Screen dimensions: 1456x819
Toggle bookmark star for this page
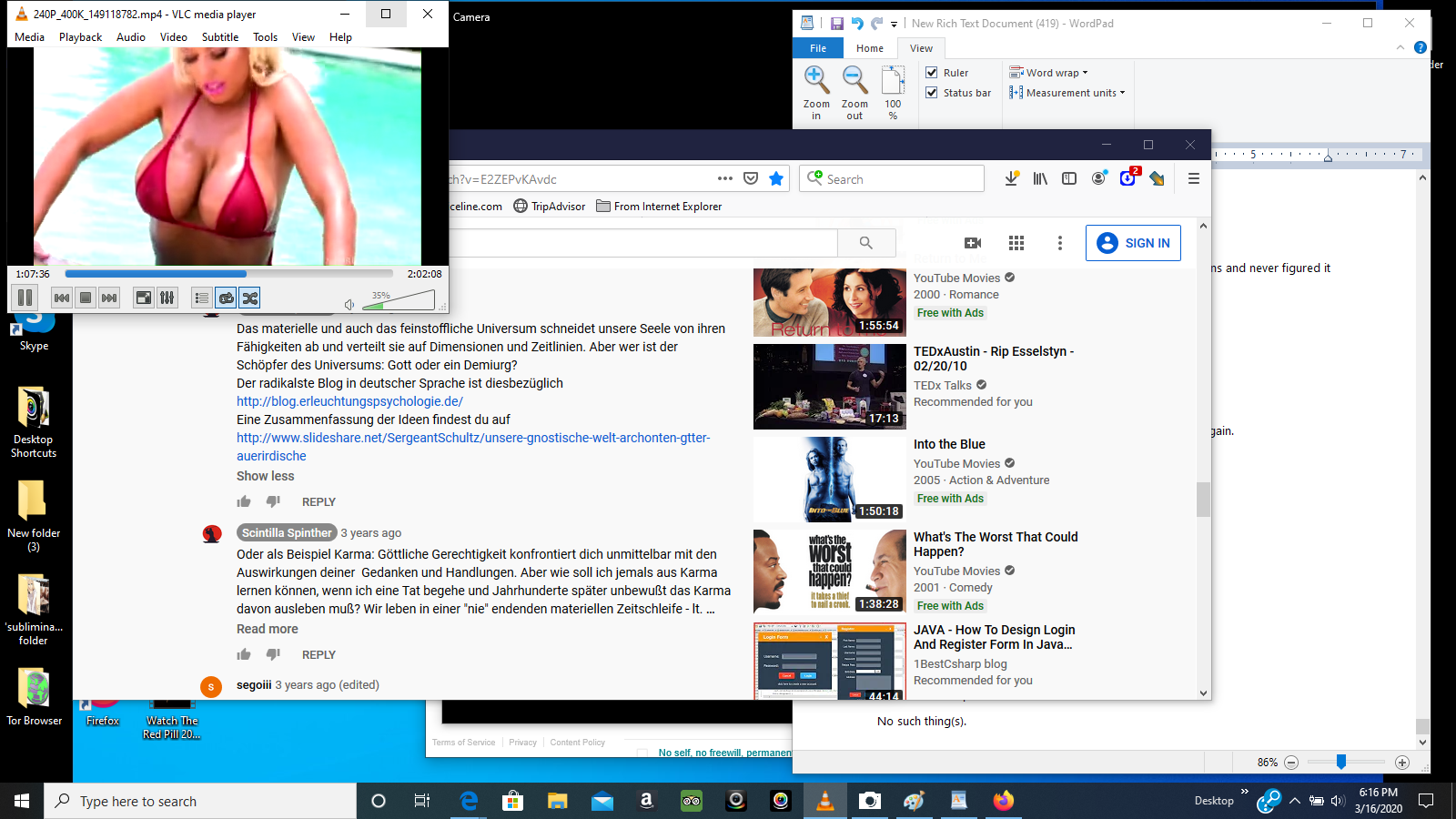coord(776,179)
